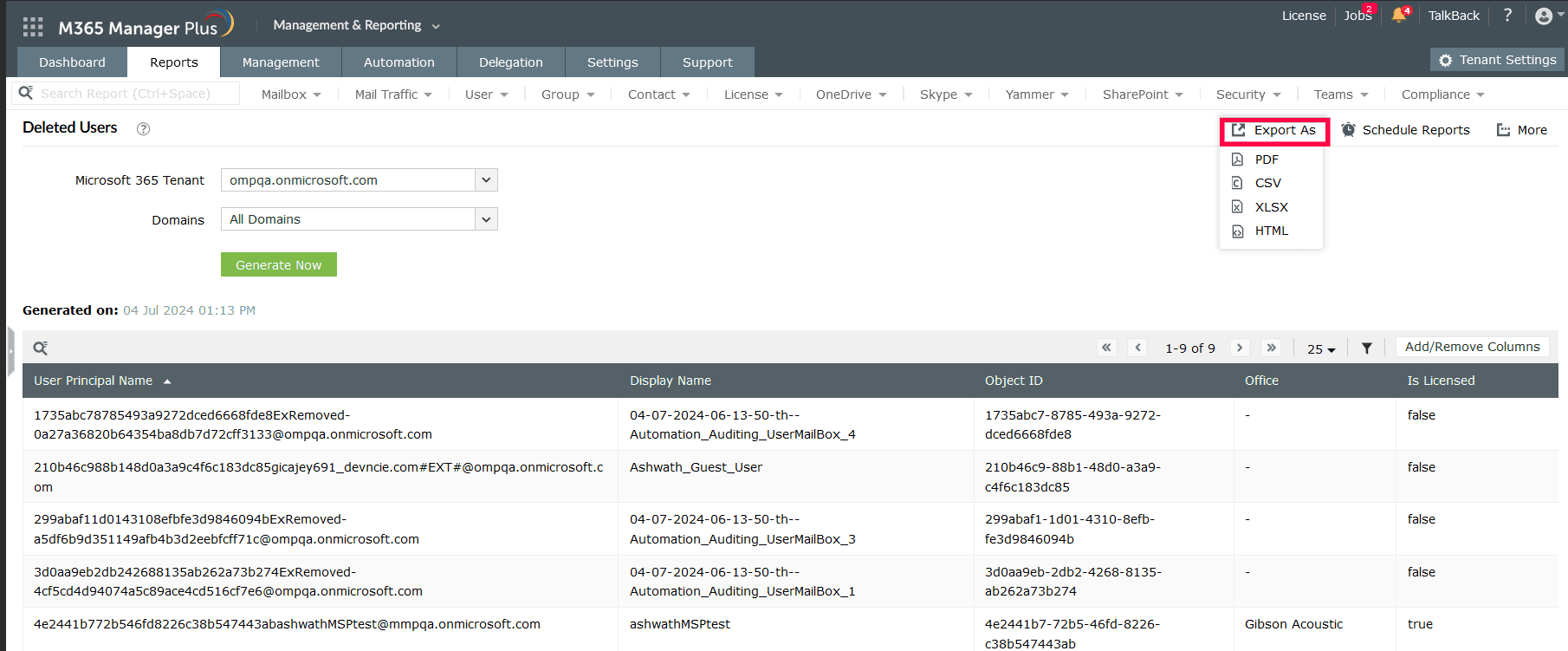
Task: Expand the User reports menu
Action: pos(486,94)
